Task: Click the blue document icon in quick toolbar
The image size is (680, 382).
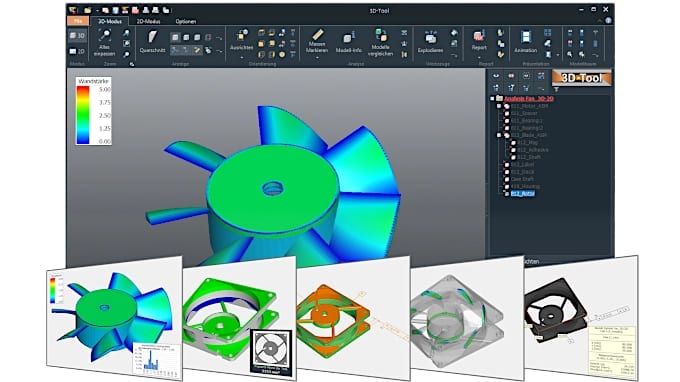Action: pos(116,10)
